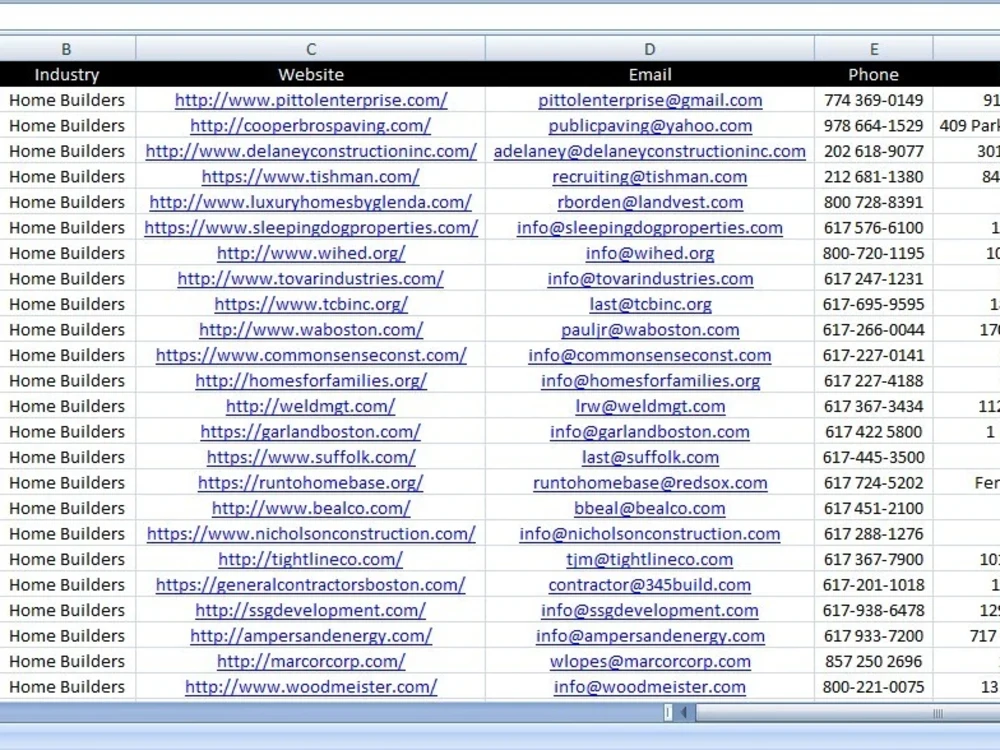Click email info@commonsenseconst.com
This screenshot has height=750, width=1000.
[x=650, y=355]
